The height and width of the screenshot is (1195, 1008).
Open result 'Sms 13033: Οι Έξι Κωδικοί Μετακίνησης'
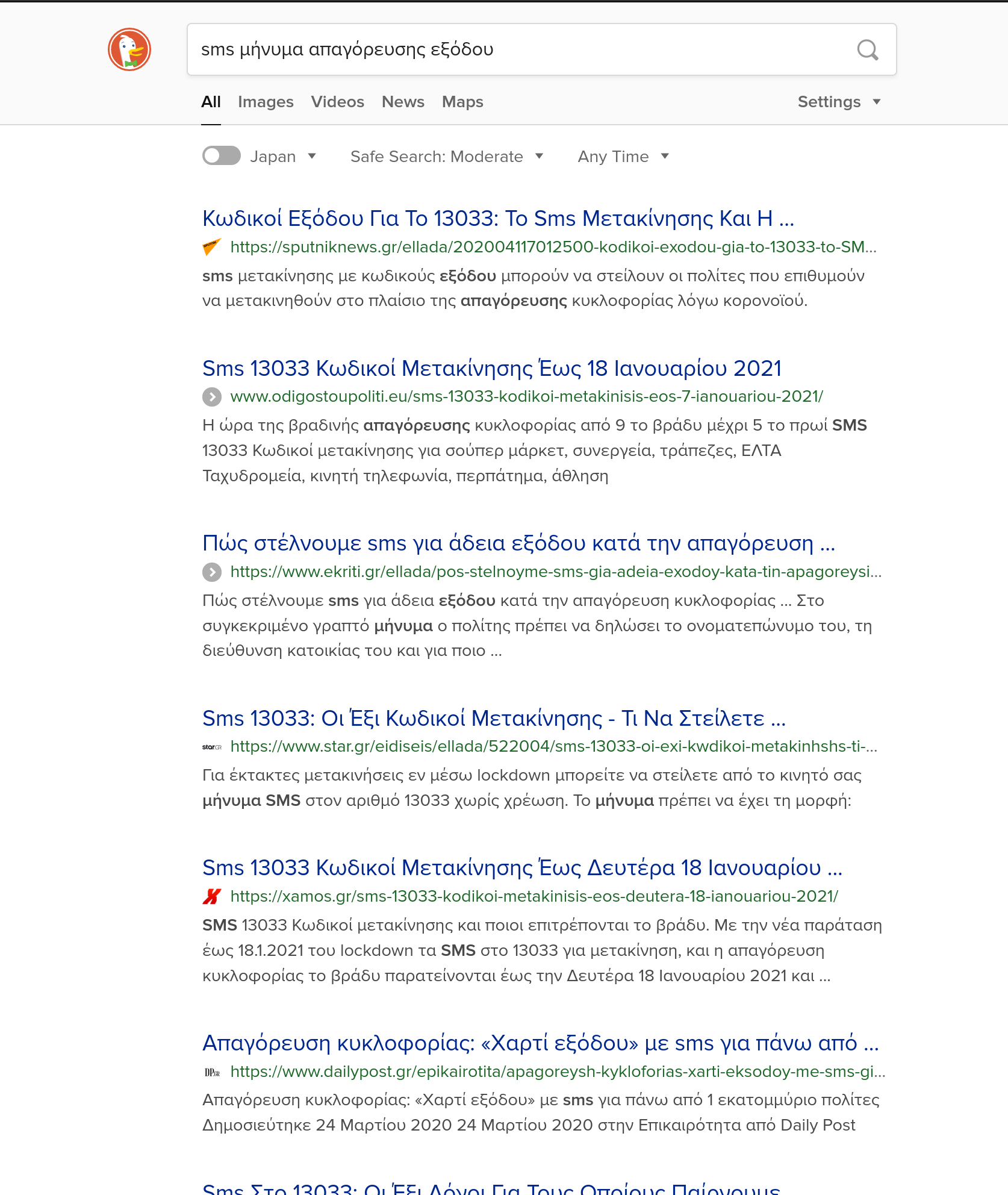click(x=494, y=719)
